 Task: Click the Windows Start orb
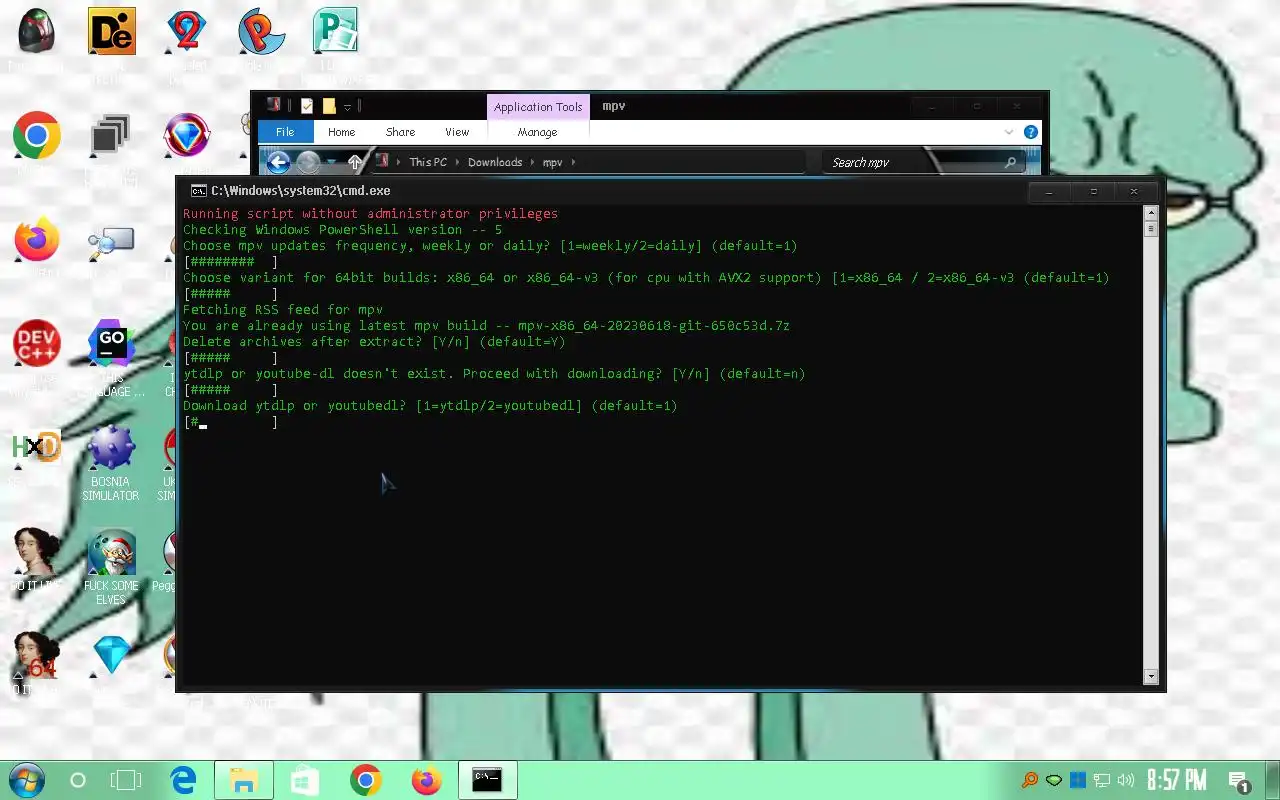(26, 780)
